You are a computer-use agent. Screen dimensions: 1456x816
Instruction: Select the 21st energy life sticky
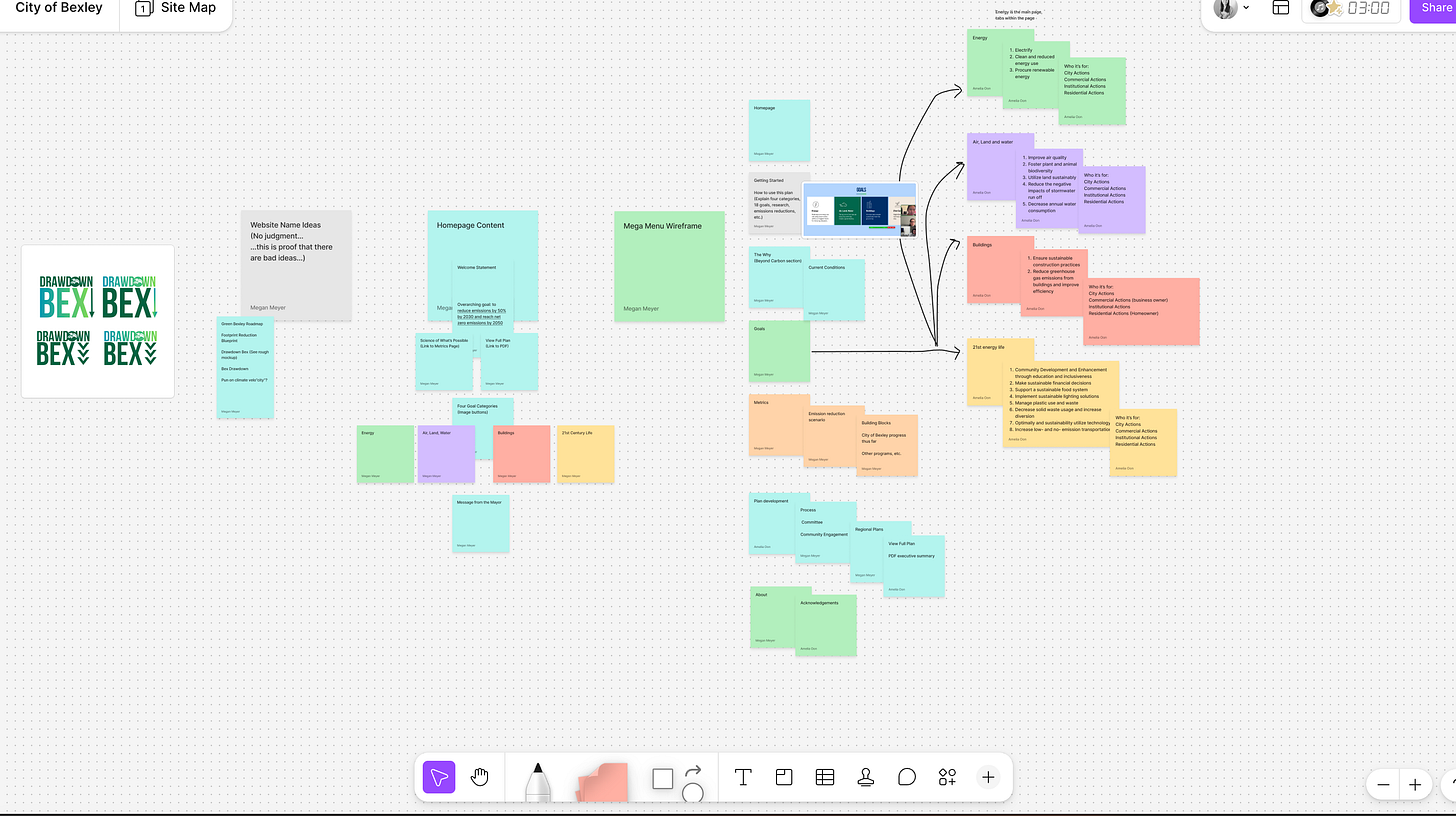(988, 371)
